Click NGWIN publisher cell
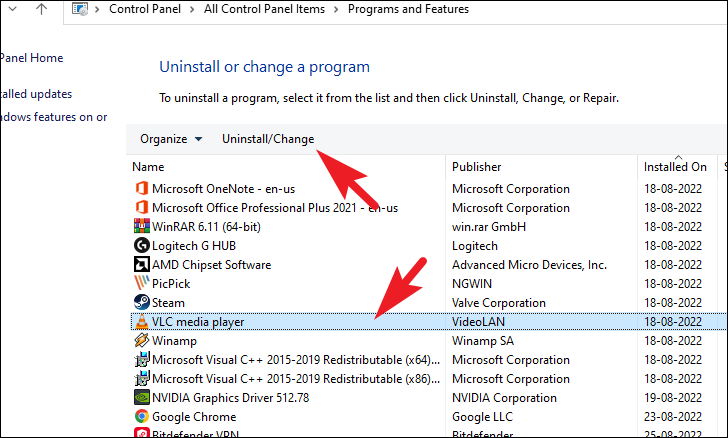 472,284
